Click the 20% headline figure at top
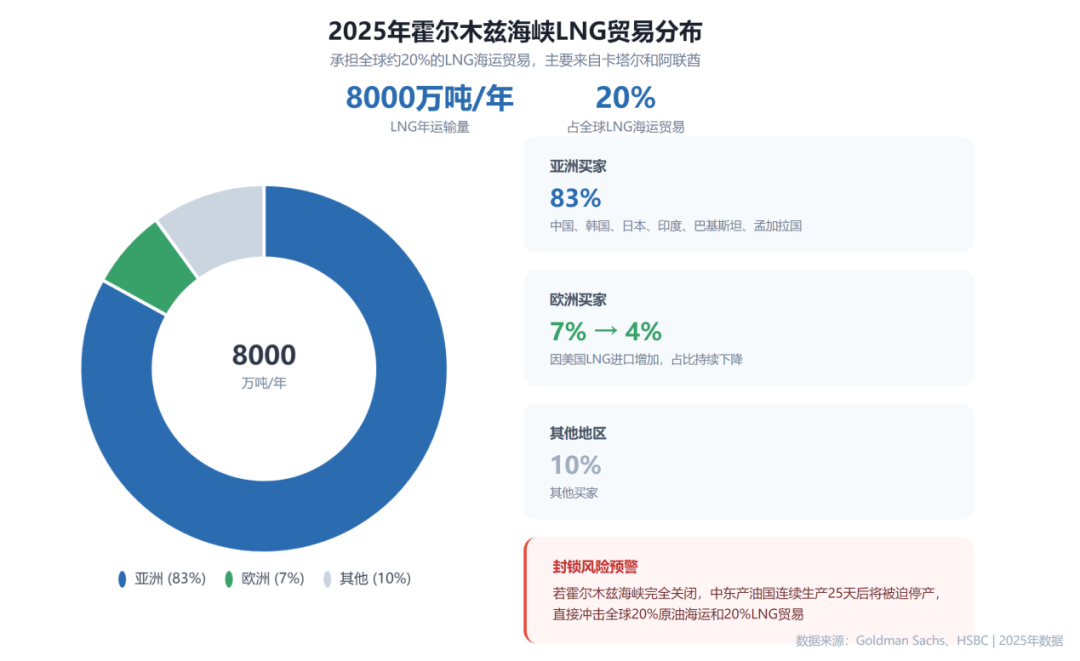Image resolution: width=1080 pixels, height=661 pixels. pyautogui.click(x=625, y=98)
